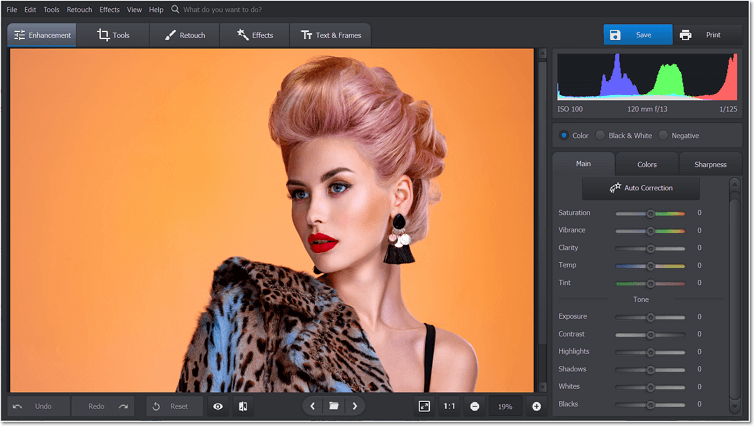Click the Highlights slider handle
The height and width of the screenshot is (426, 754).
coord(650,352)
